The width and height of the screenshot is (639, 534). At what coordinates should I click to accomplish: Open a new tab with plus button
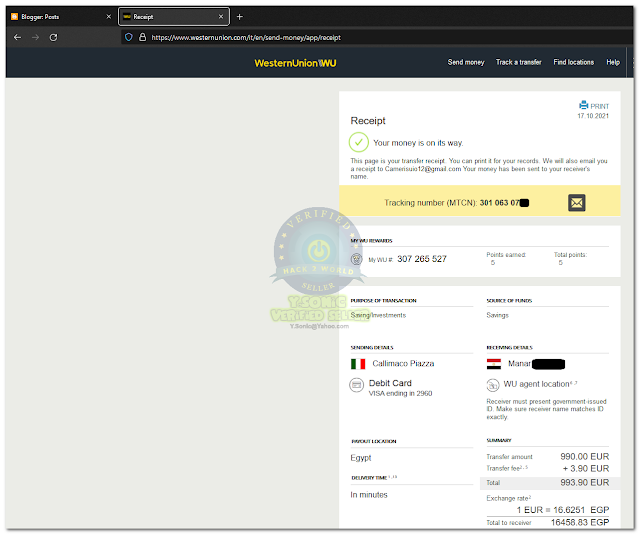[240, 17]
